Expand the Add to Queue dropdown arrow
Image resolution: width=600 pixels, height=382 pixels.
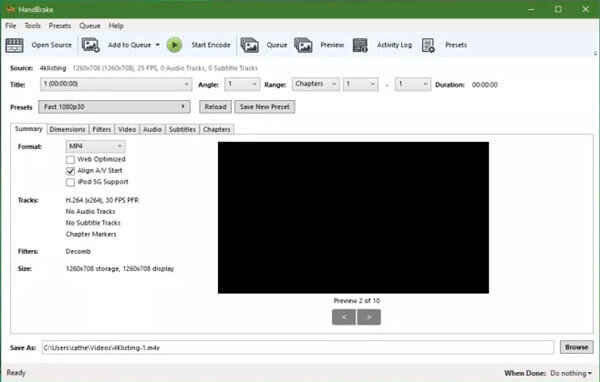[x=158, y=45]
